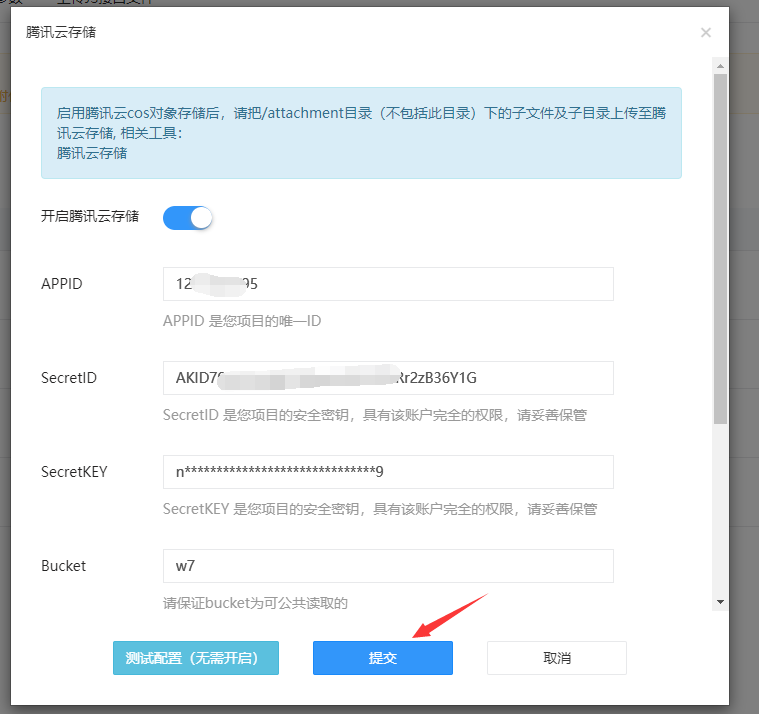The image size is (759, 714).
Task: Close the 腾讯云存储 dialog with the X
Action: (x=706, y=32)
